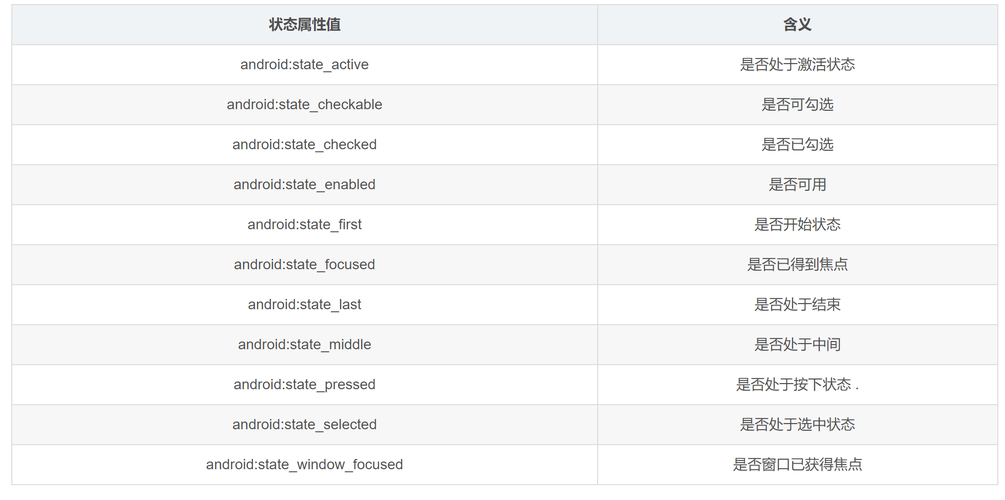Click the android:state_selected cell
The image size is (1005, 500).
pyautogui.click(x=304, y=425)
